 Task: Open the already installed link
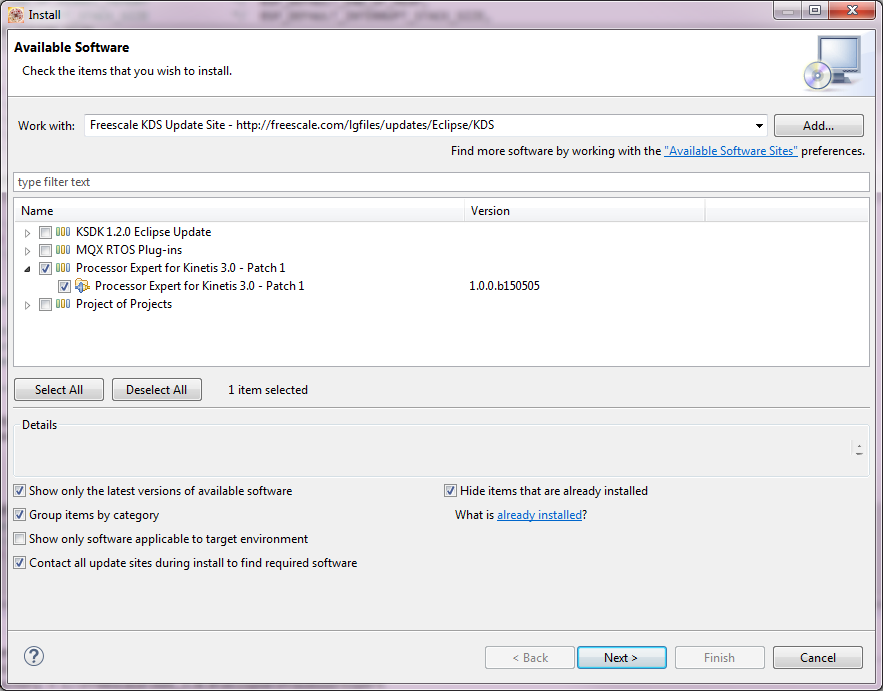click(x=539, y=515)
